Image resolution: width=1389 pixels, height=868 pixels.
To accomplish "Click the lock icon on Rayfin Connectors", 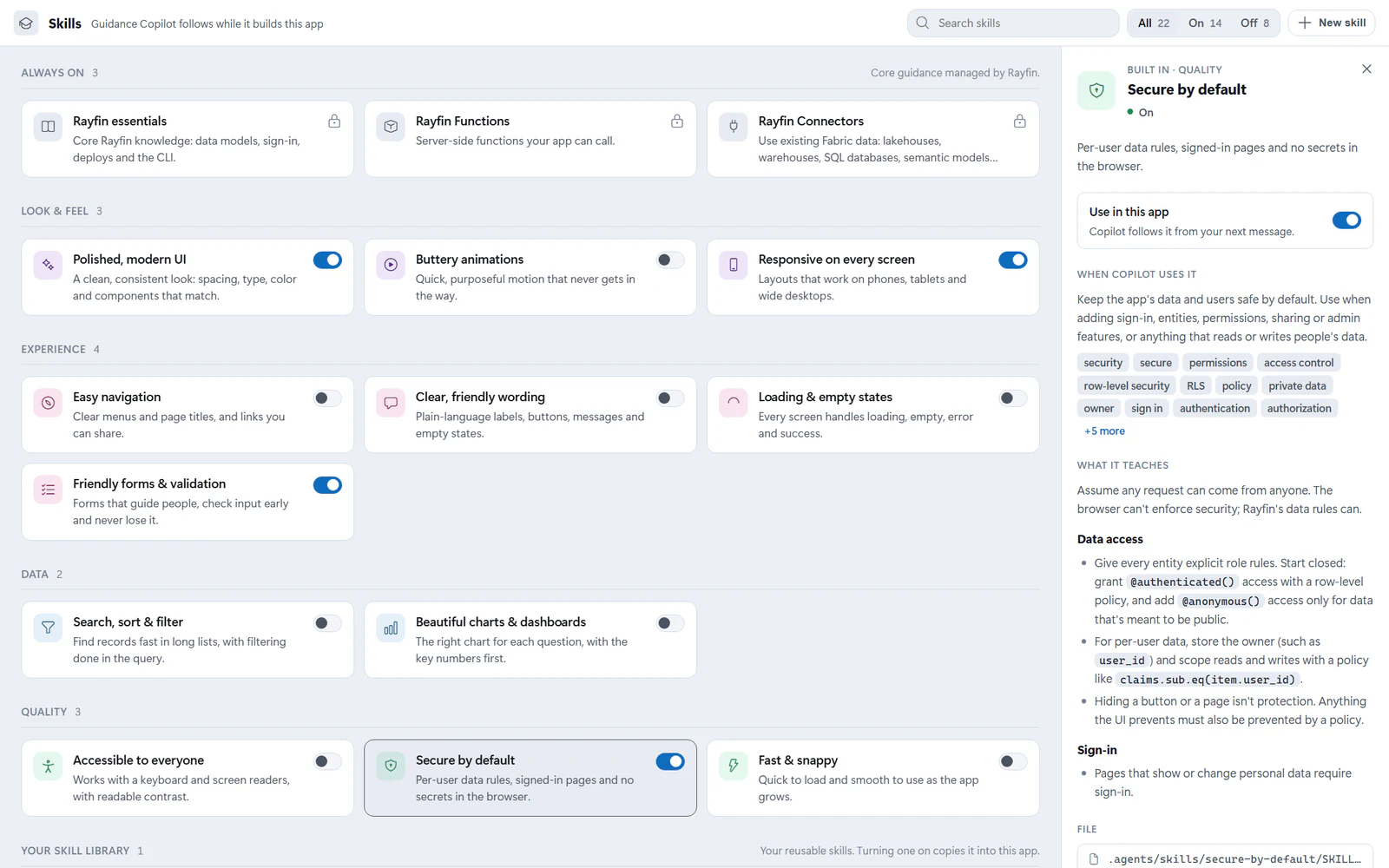I will click(1020, 122).
